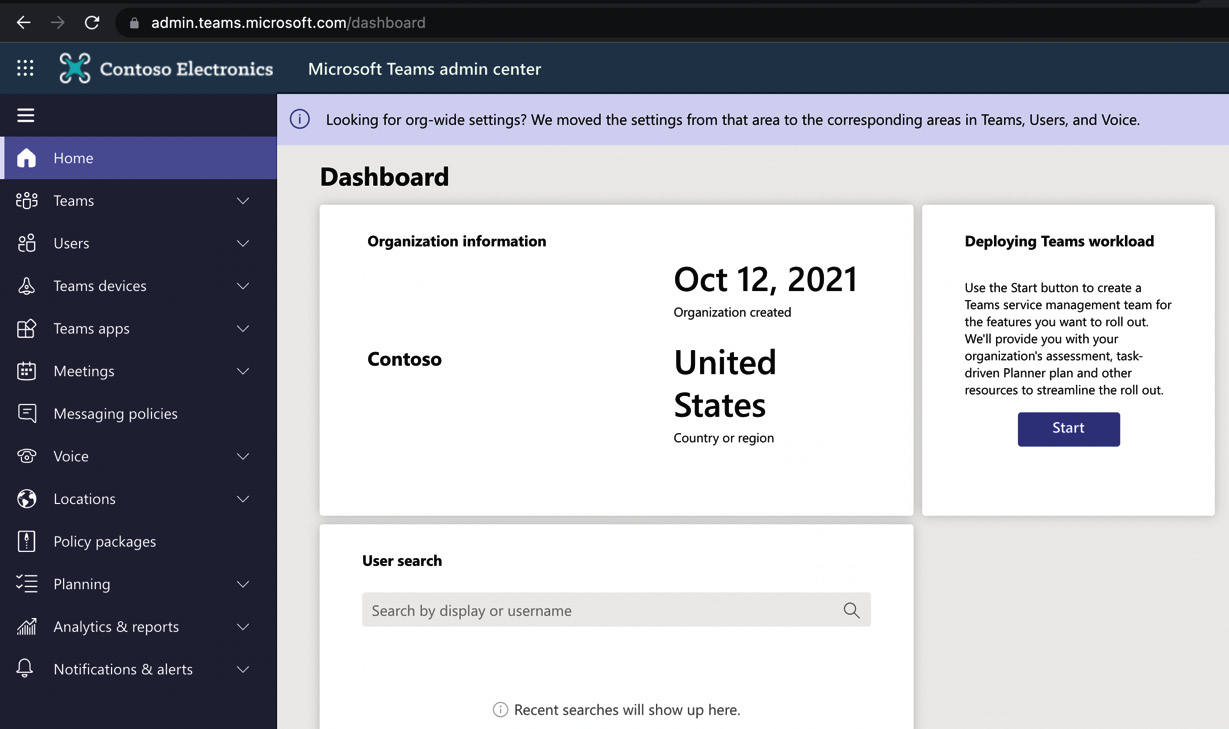
Task: Click the Messaging policies chat icon
Action: (x=27, y=414)
